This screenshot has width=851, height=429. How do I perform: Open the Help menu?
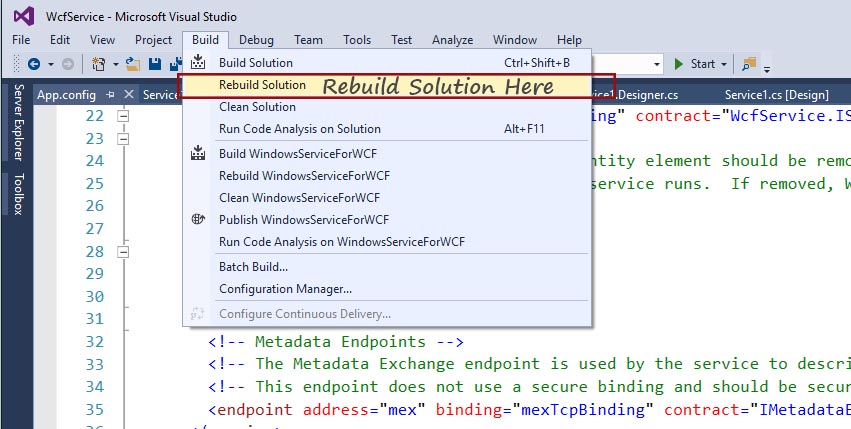pyautogui.click(x=569, y=40)
